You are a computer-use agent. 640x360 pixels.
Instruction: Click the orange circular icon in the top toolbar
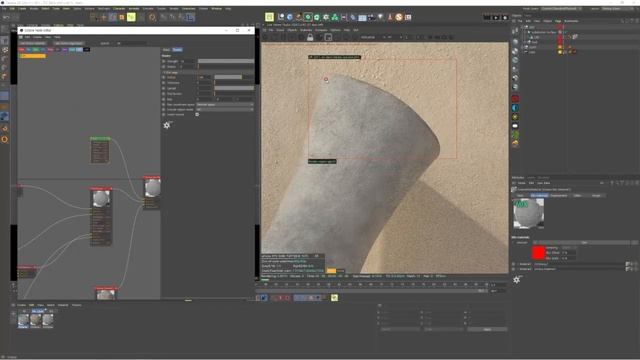[152, 17]
